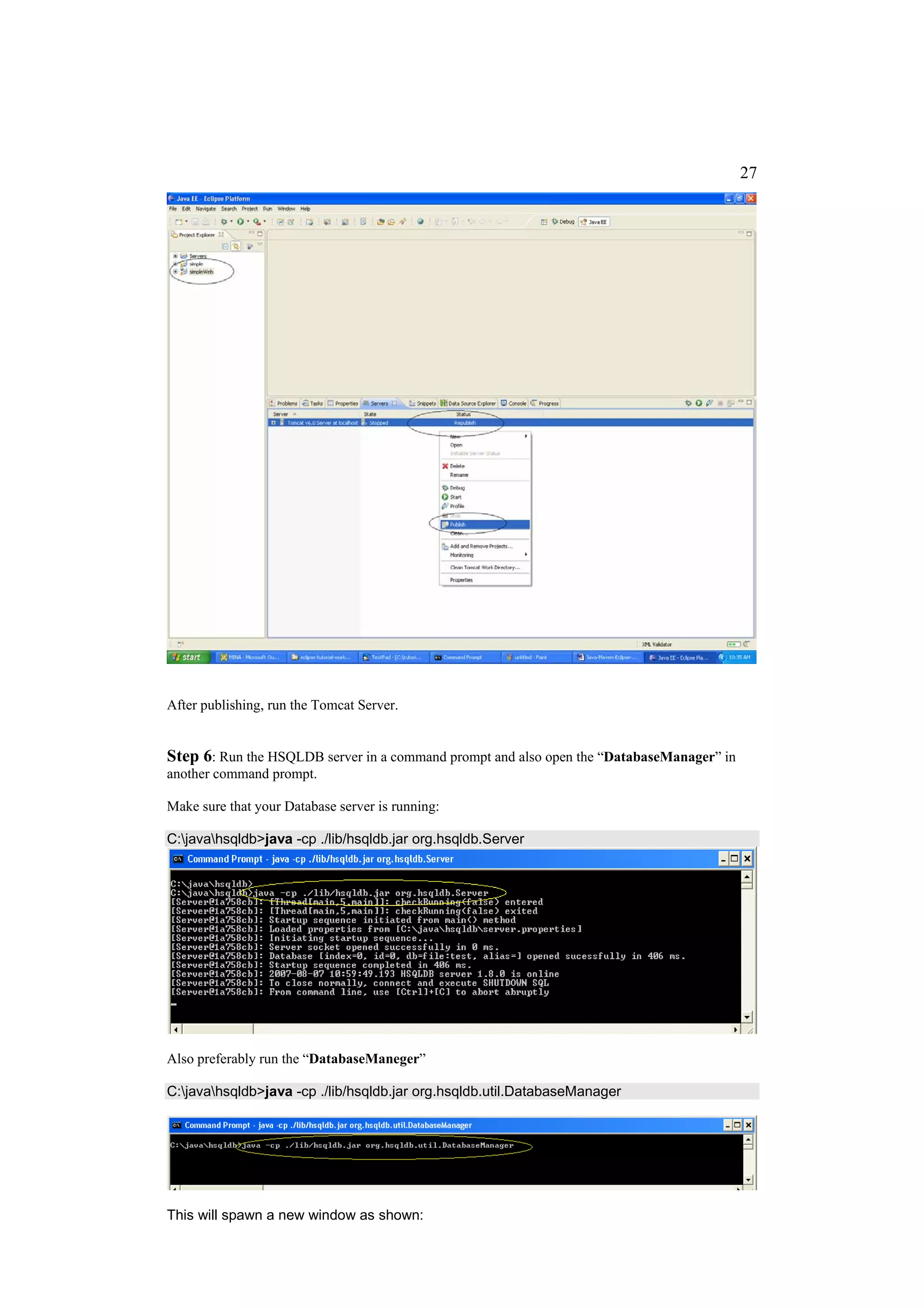Expand Tomcat v6.0 Server row
This screenshot has width=924, height=1308.
pyautogui.click(x=273, y=423)
